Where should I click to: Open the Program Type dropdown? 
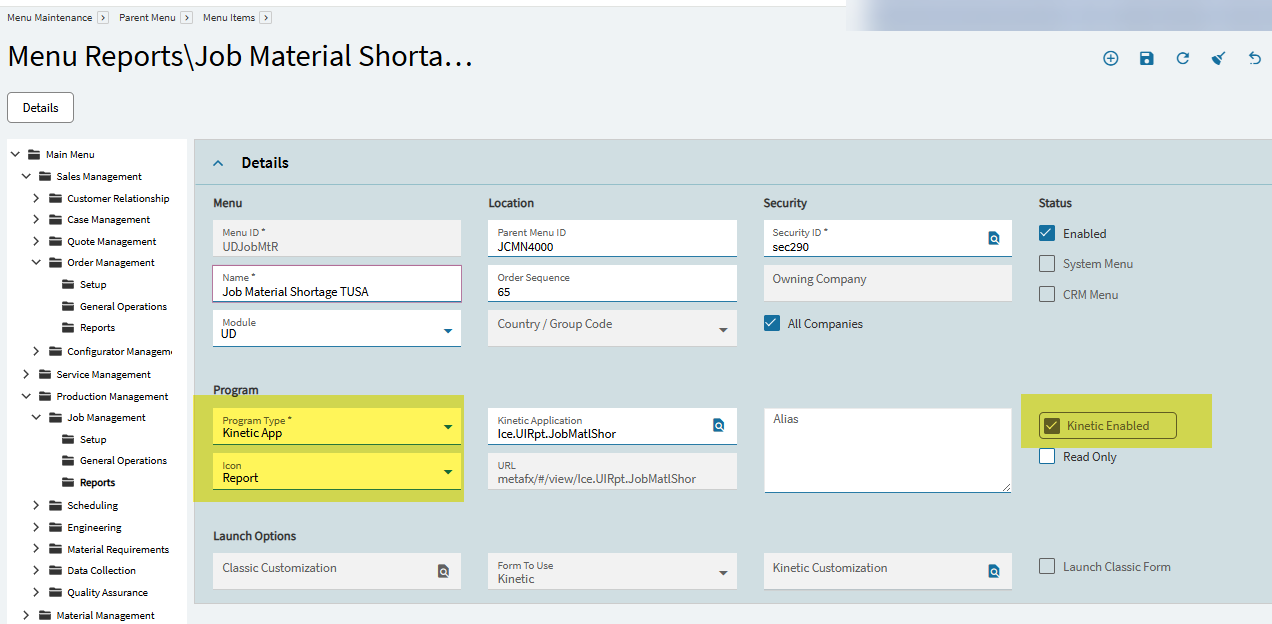tap(447, 428)
